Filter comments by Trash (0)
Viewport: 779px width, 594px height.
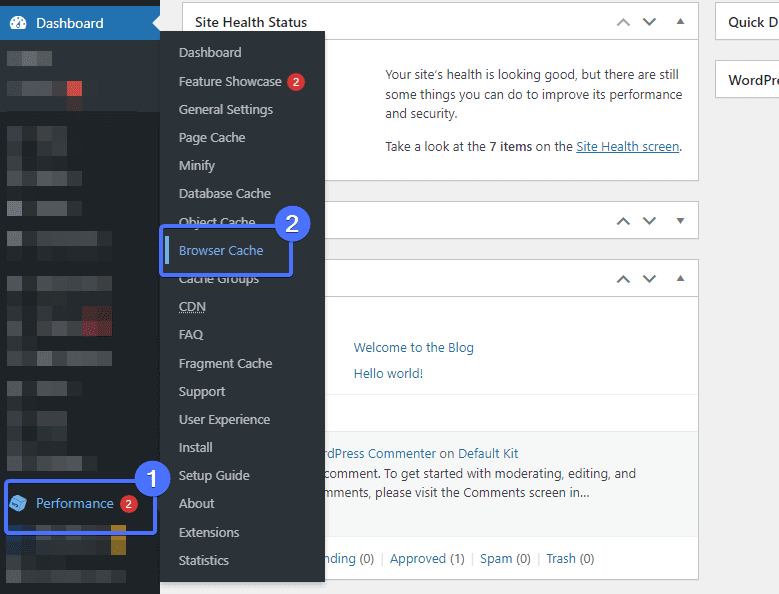(570, 559)
